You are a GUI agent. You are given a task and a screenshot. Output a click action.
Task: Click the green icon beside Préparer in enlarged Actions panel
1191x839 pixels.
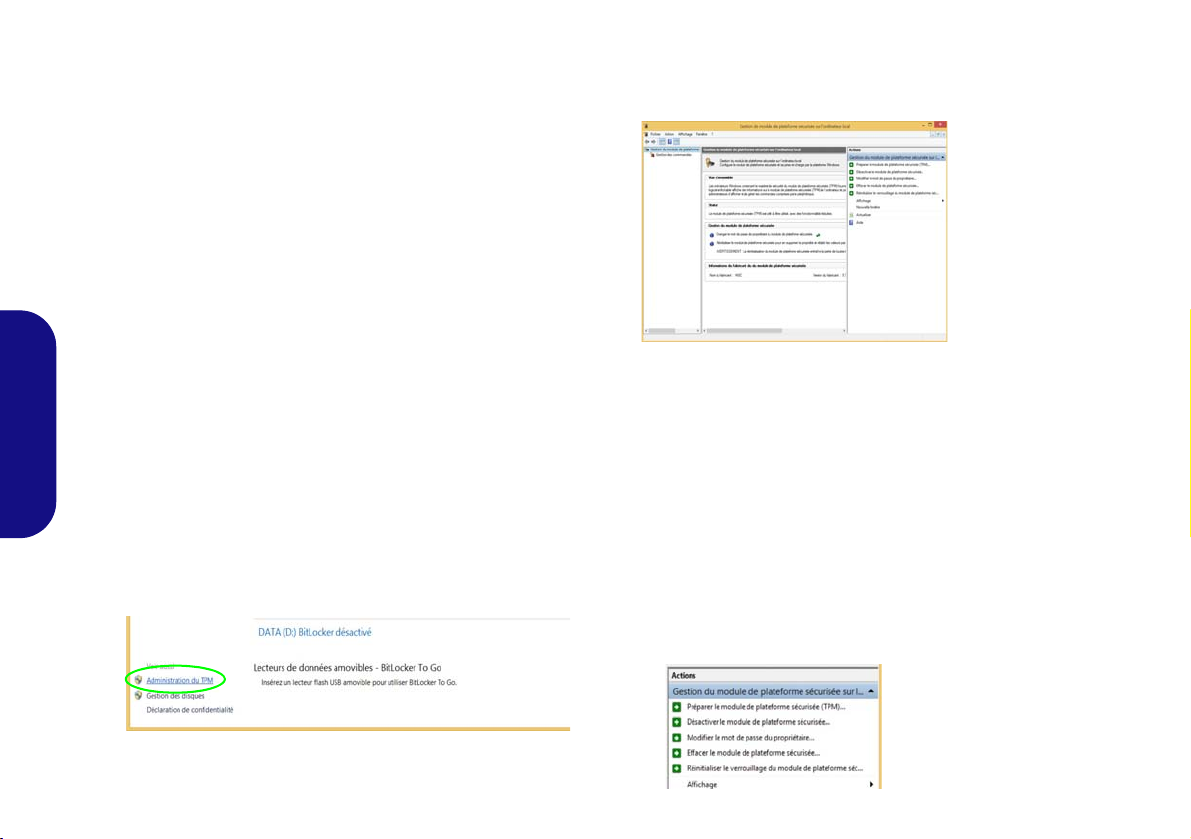(677, 707)
